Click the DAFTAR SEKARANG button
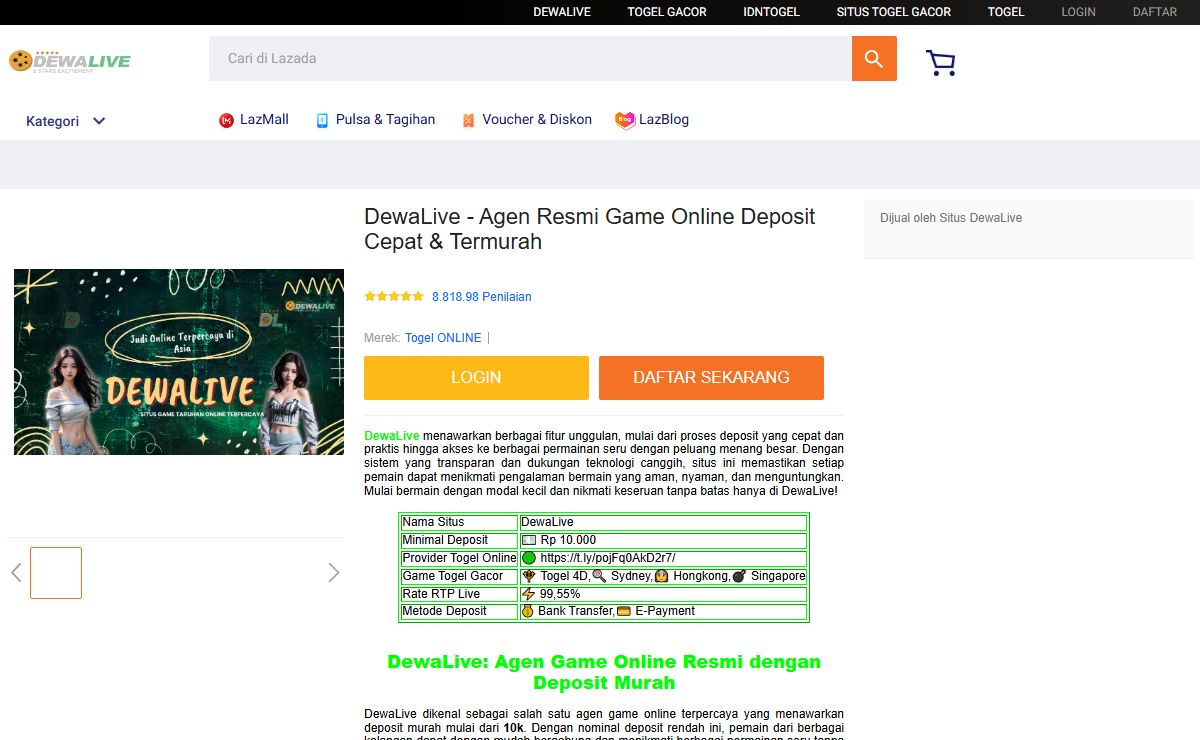Screen dimensions: 1200x740 711,378
